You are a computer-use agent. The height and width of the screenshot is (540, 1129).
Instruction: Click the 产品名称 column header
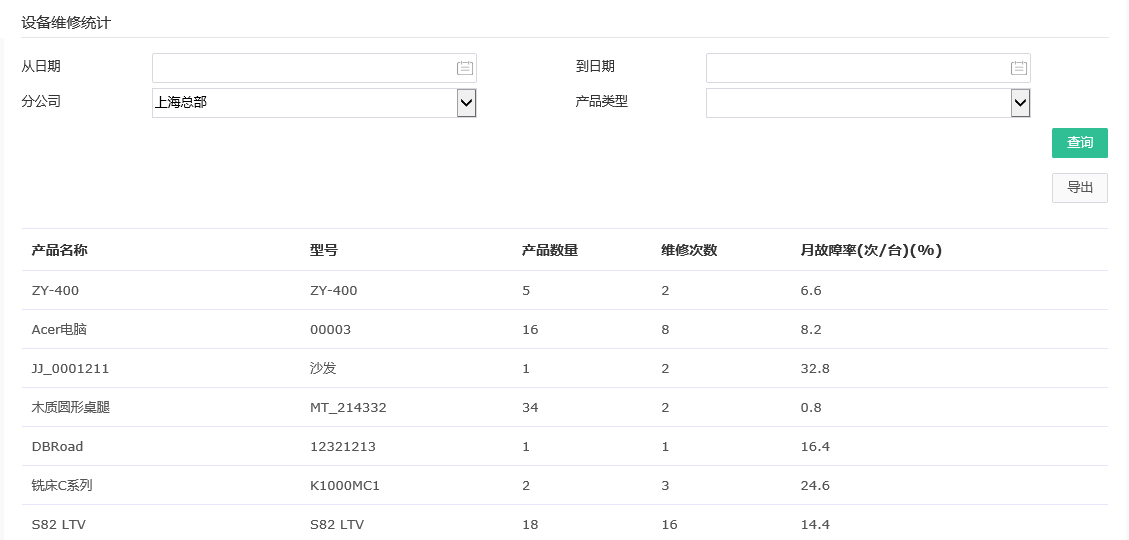point(59,250)
